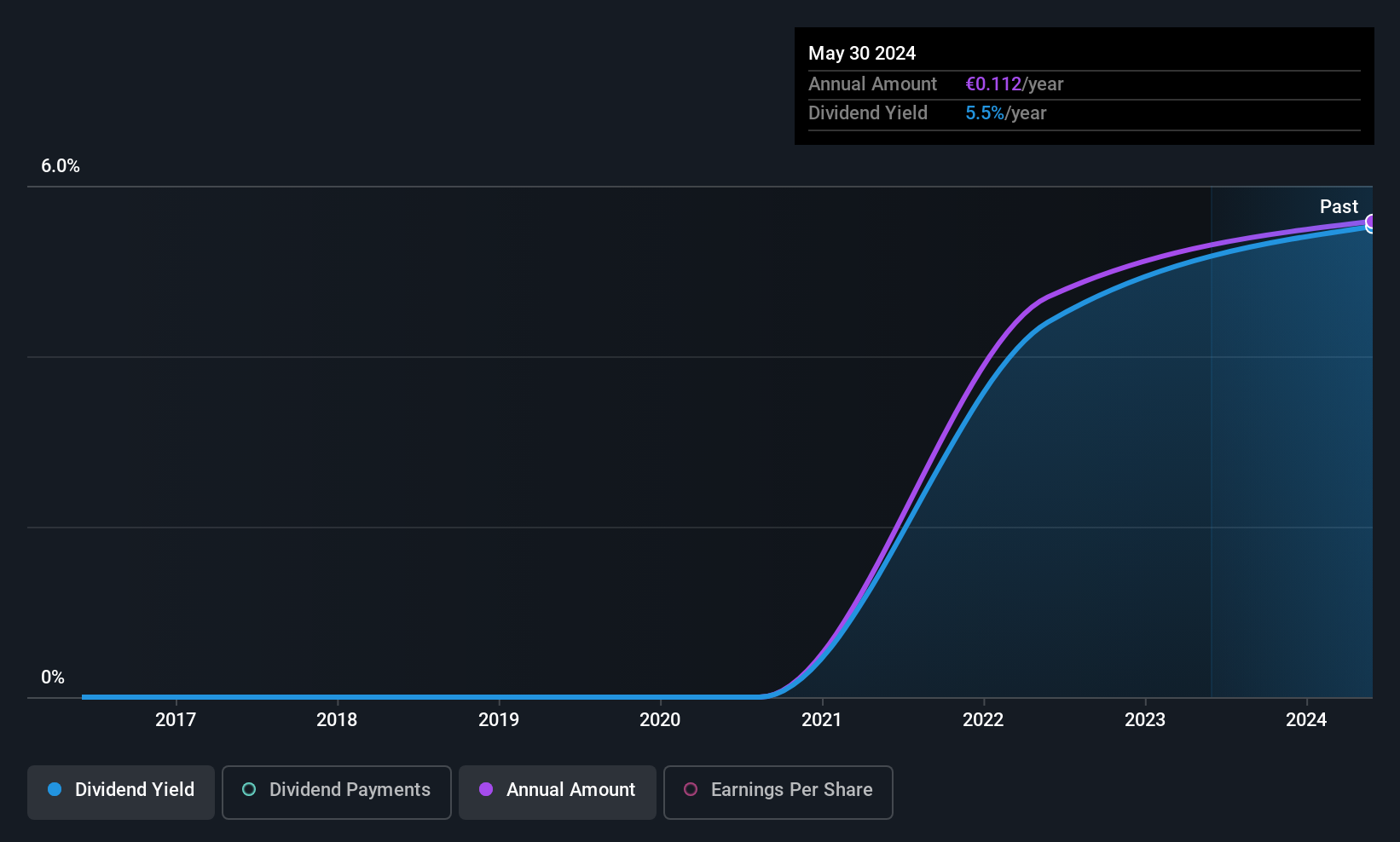Image resolution: width=1400 pixels, height=842 pixels.
Task: Click the 2020 x-axis label
Action: [660, 720]
